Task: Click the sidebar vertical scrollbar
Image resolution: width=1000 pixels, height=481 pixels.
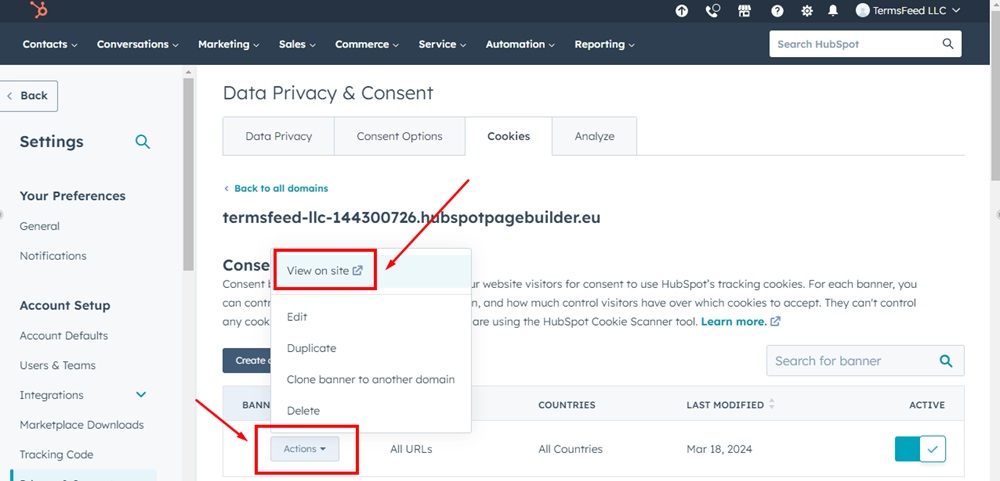Action: [188, 174]
